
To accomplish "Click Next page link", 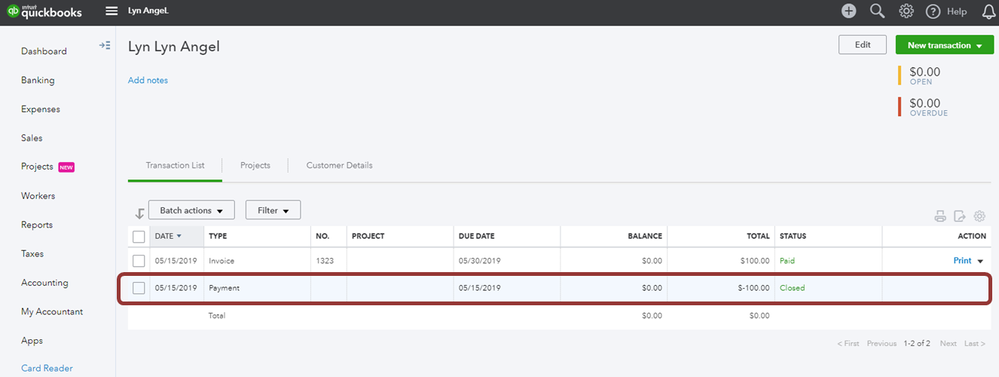I will [948, 343].
